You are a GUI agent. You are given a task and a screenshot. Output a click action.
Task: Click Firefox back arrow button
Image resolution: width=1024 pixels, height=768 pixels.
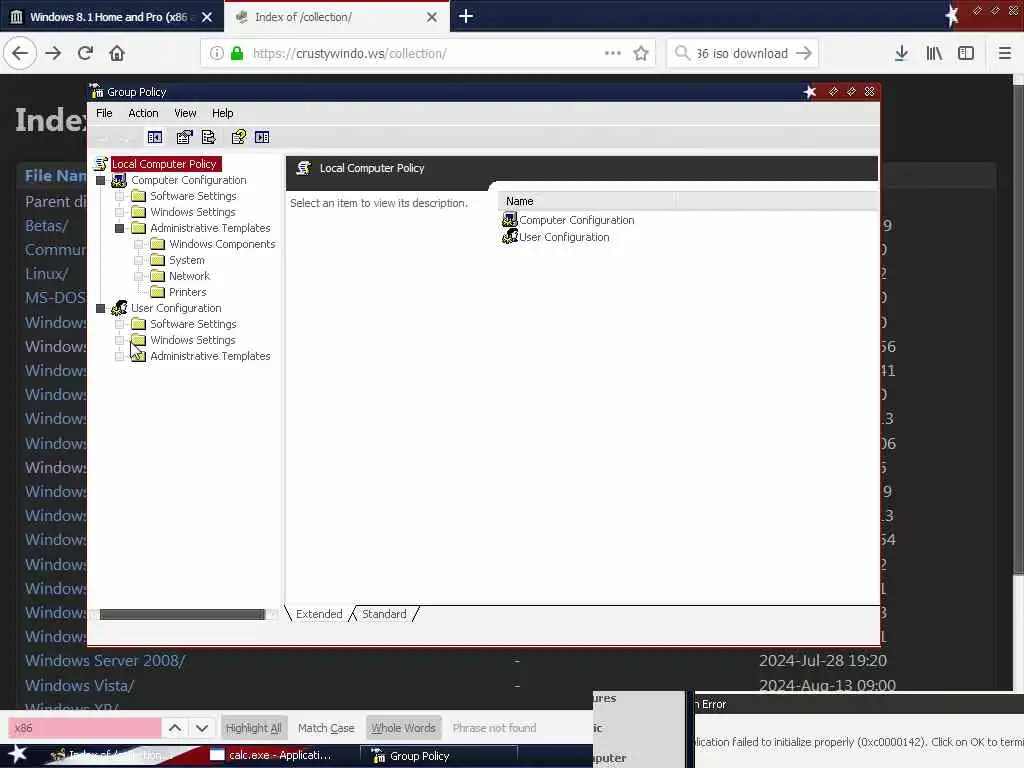click(20, 53)
